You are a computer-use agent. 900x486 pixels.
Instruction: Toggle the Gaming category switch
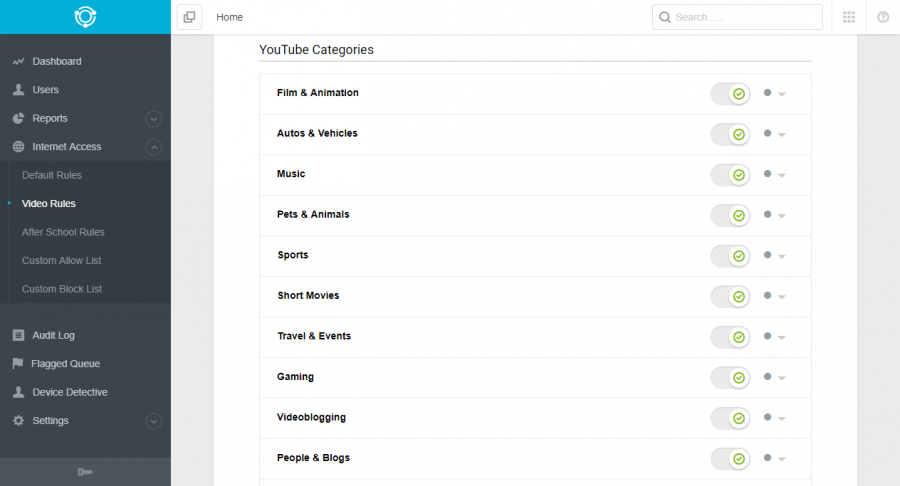[730, 378]
